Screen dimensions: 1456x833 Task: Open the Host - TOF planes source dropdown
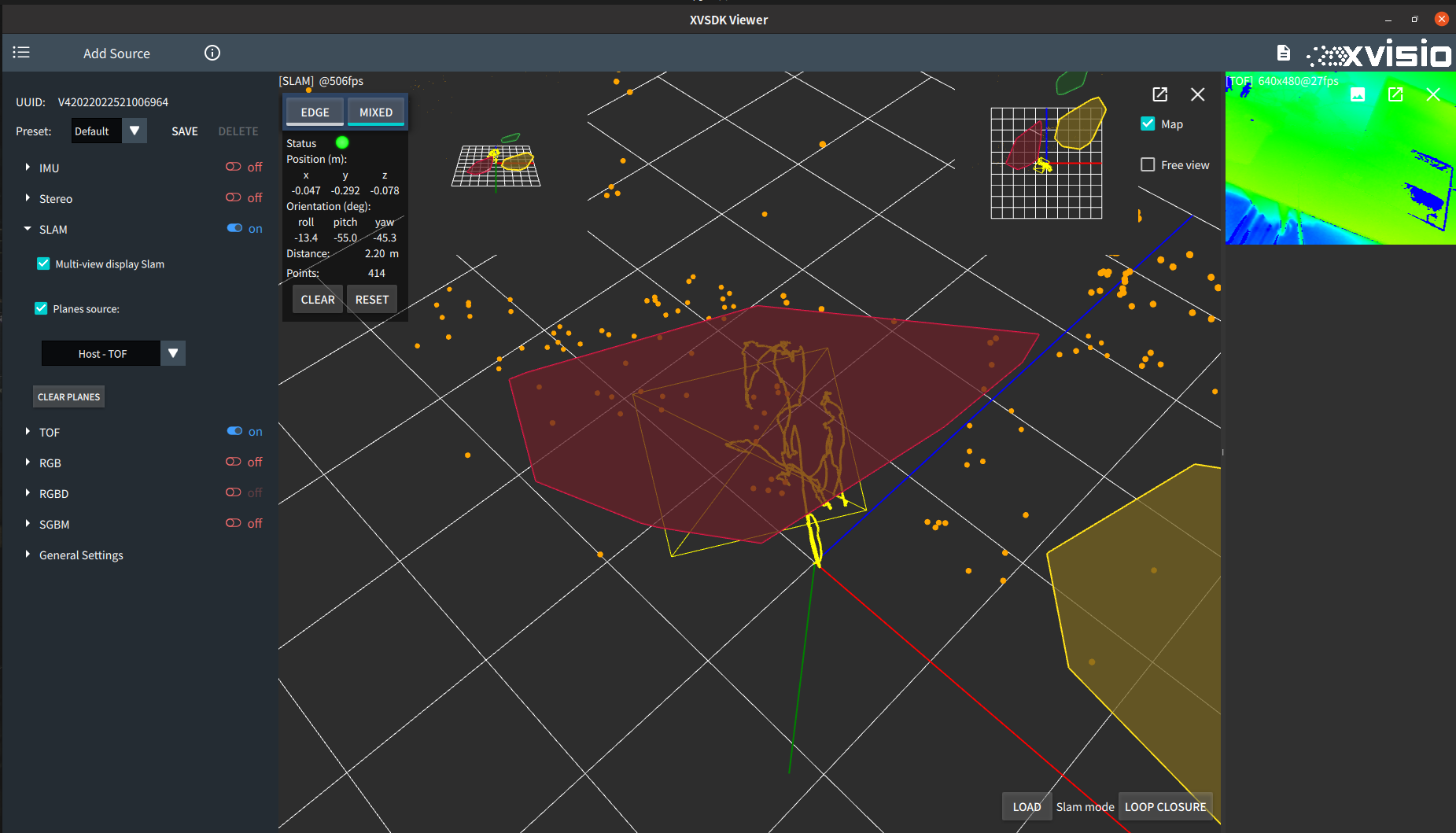pos(173,353)
